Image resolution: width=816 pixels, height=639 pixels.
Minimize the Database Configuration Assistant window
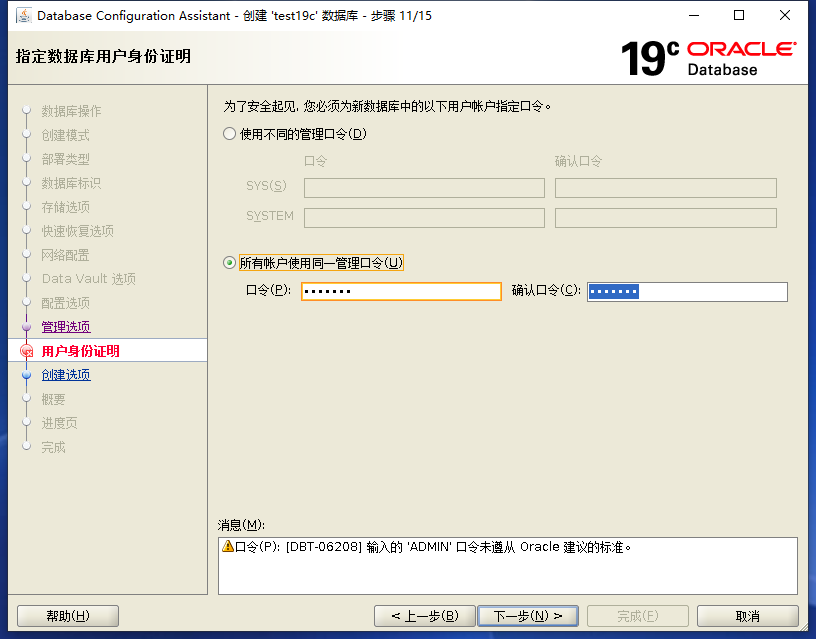click(x=694, y=16)
